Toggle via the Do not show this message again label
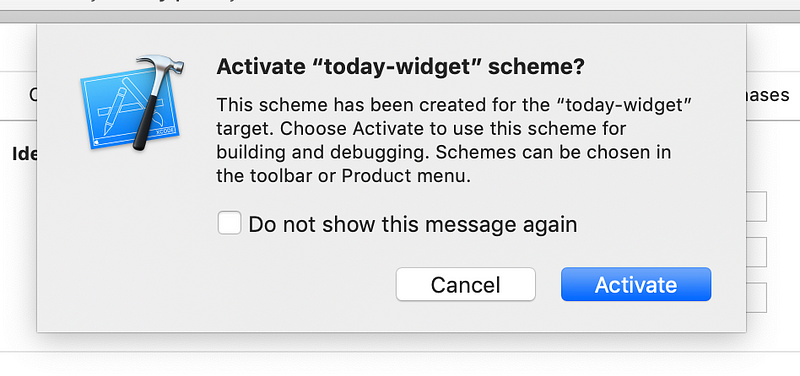This screenshot has height=376, width=800. click(412, 224)
